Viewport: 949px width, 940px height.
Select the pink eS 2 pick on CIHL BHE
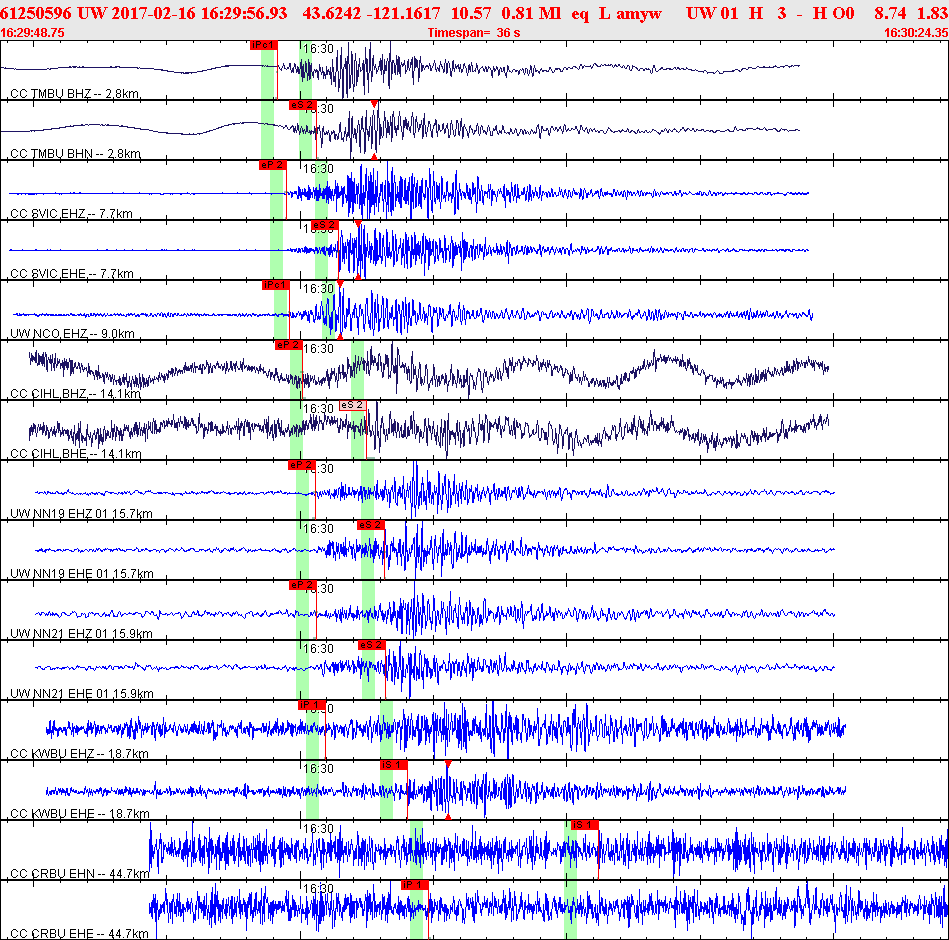(352, 405)
